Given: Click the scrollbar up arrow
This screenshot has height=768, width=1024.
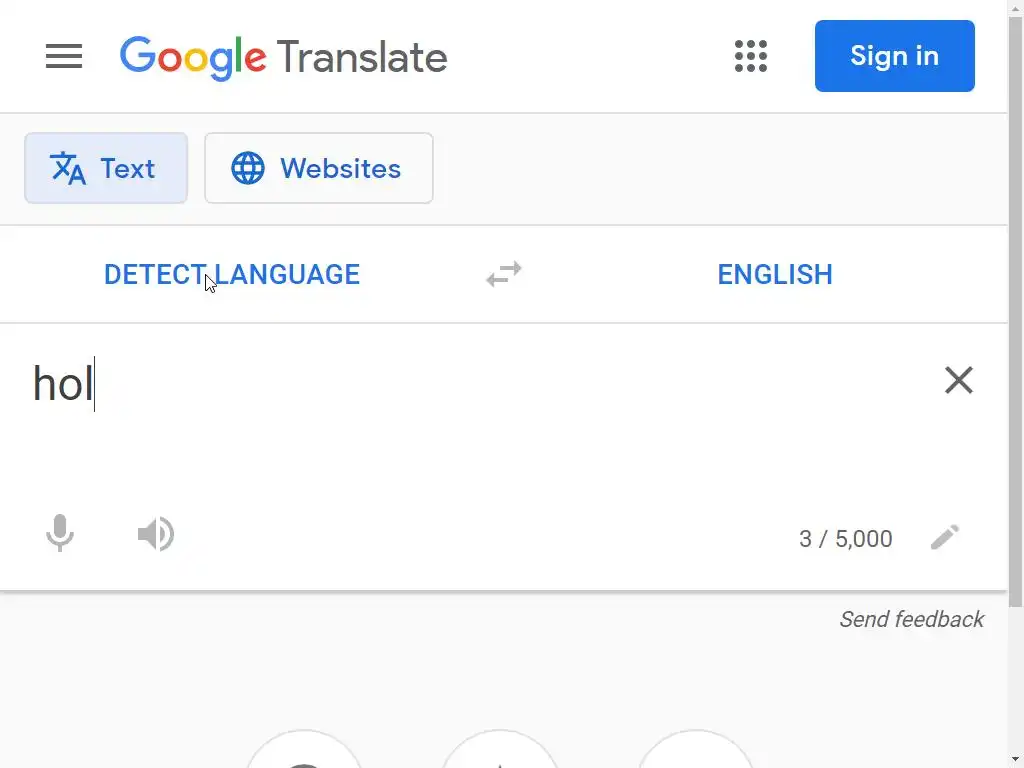Looking at the screenshot, I should click(x=1015, y=8).
